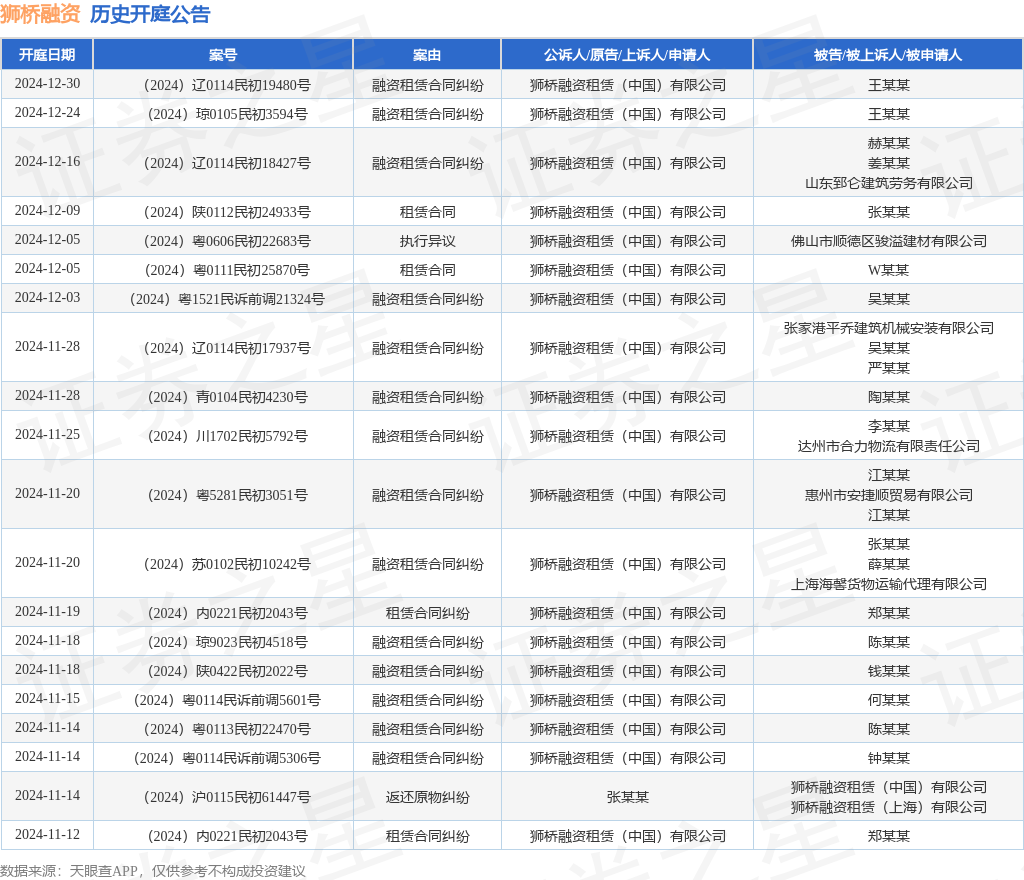Click defendant 严某某
The image size is (1024, 880).
888,368
